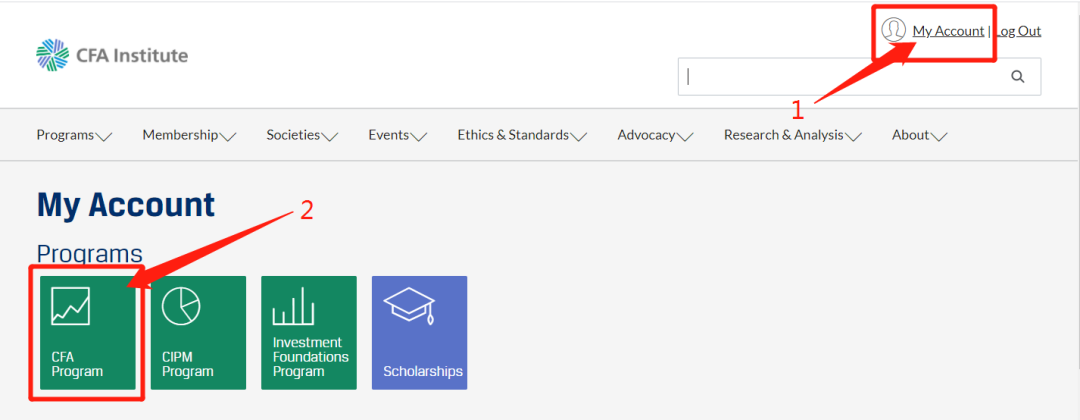Open My Account link
Image resolution: width=1080 pixels, height=420 pixels.
coord(948,31)
